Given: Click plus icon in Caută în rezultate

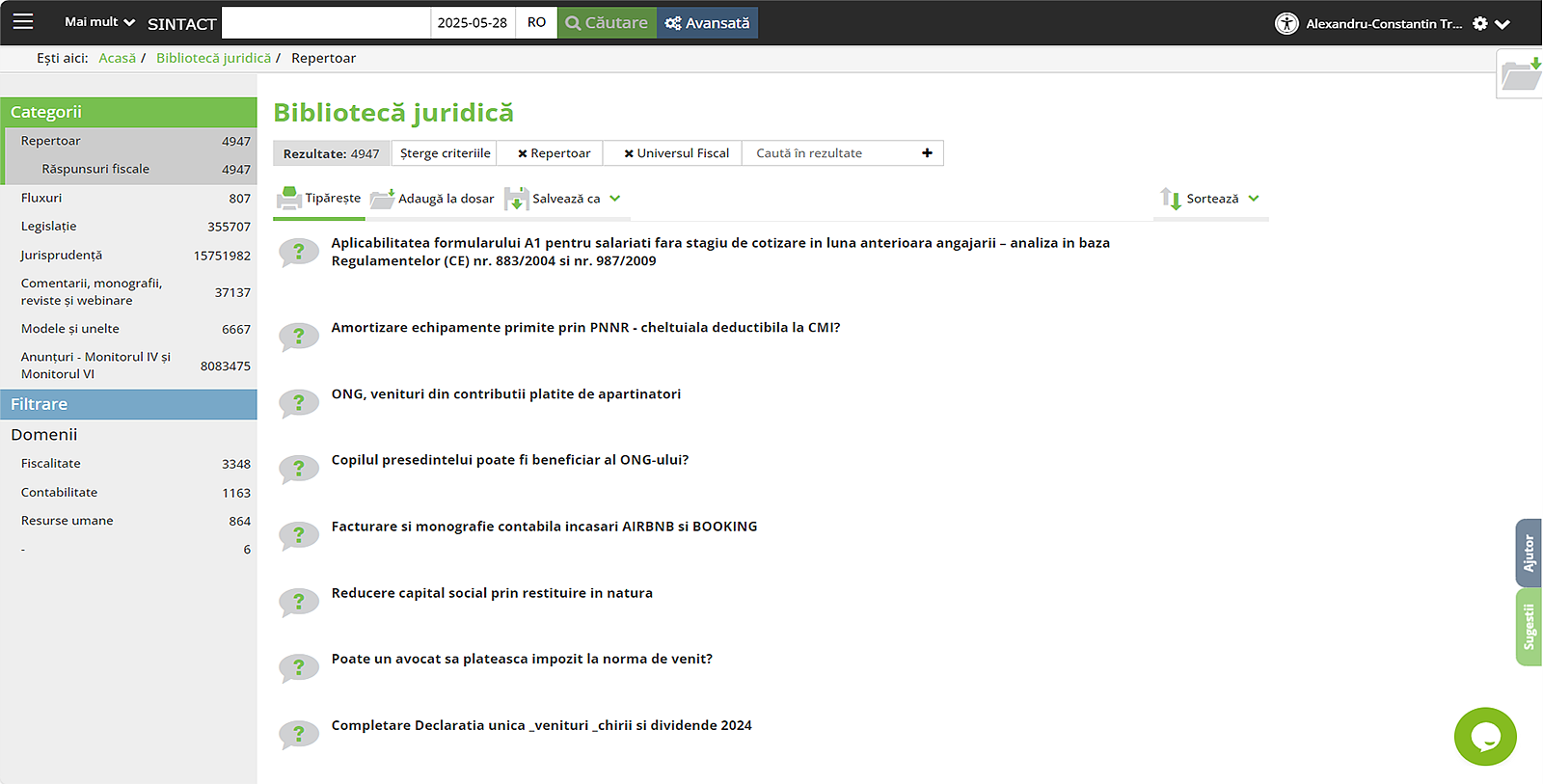Looking at the screenshot, I should pos(927,152).
